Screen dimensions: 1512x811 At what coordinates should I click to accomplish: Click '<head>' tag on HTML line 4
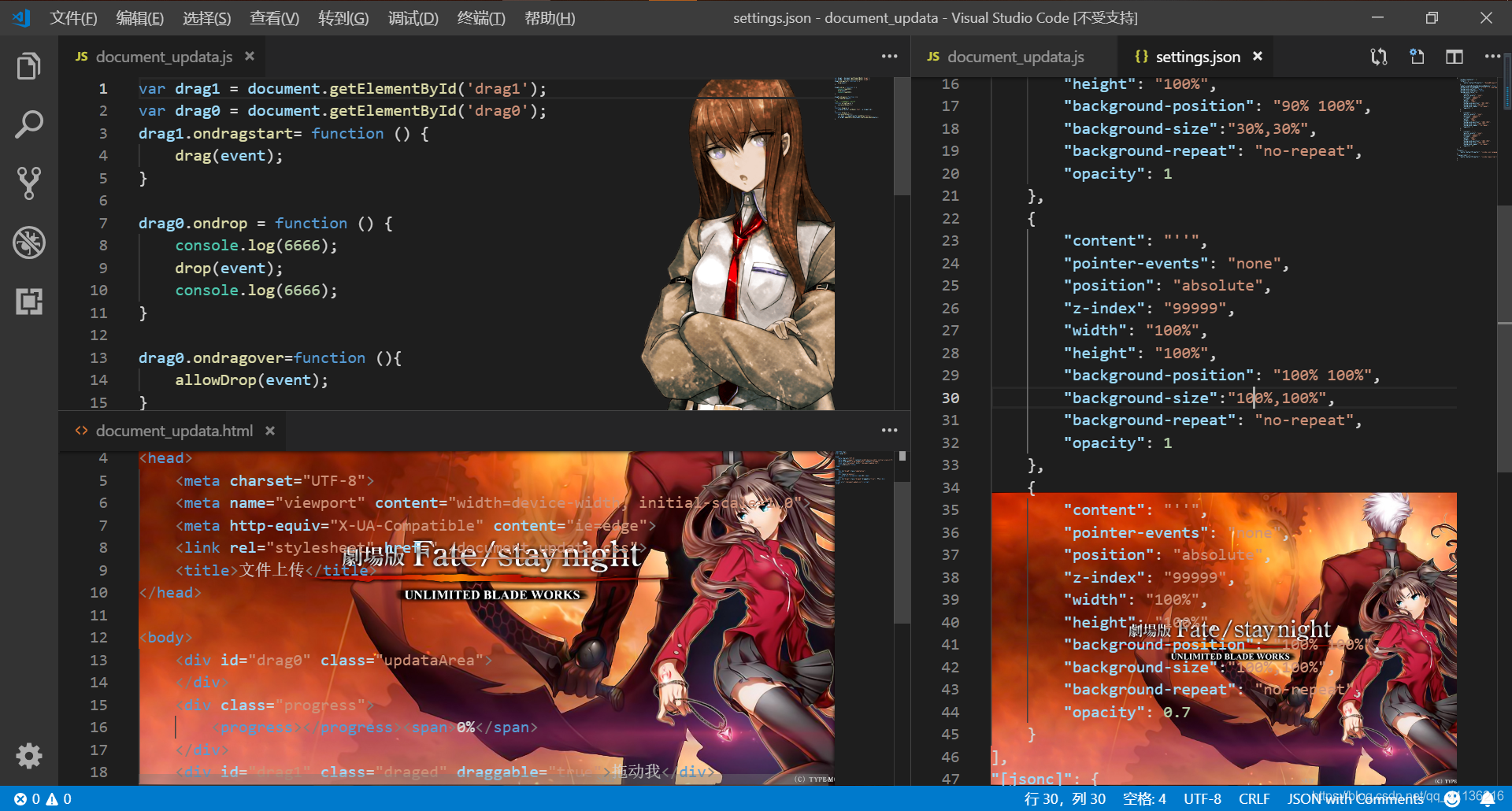165,457
